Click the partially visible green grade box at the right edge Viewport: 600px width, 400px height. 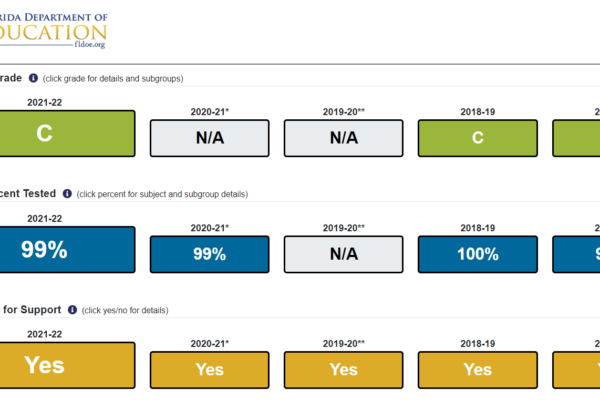576,138
